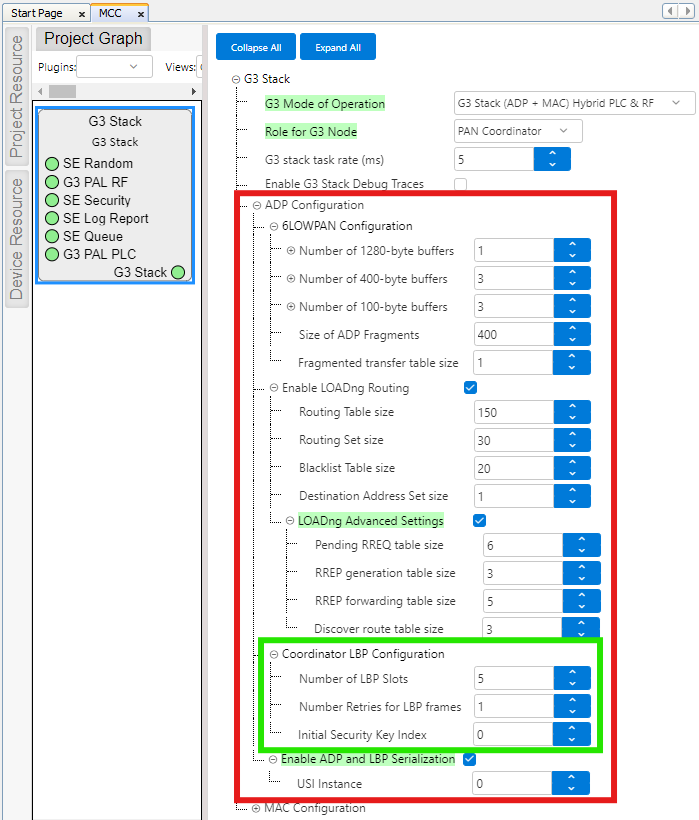Image resolution: width=699 pixels, height=820 pixels.
Task: Click the SE Log Report green connector dot
Action: click(52, 218)
